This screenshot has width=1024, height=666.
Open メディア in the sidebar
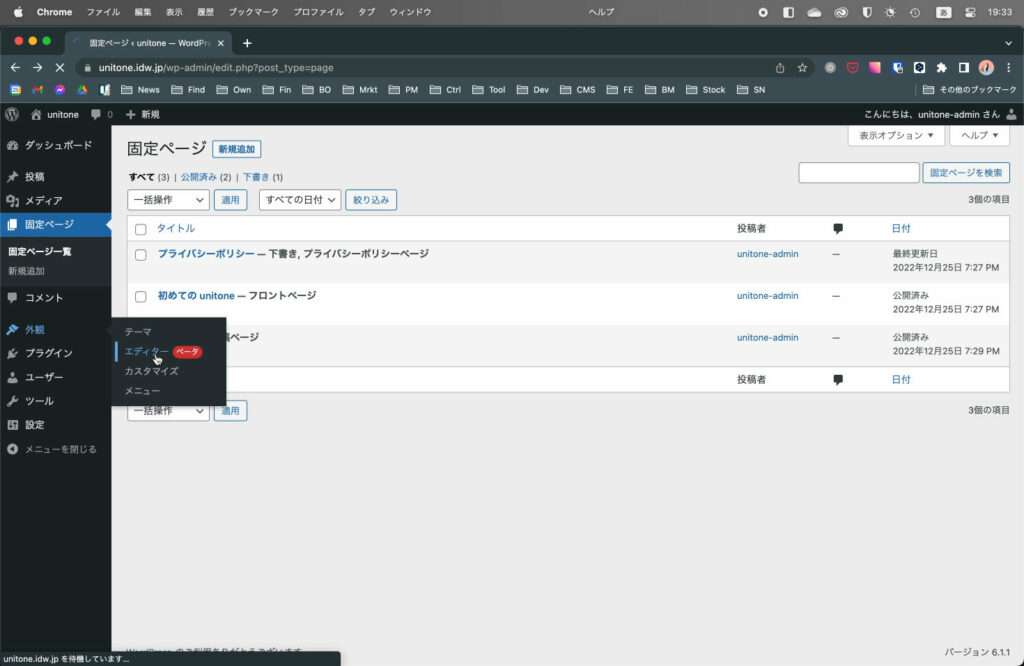(43, 200)
